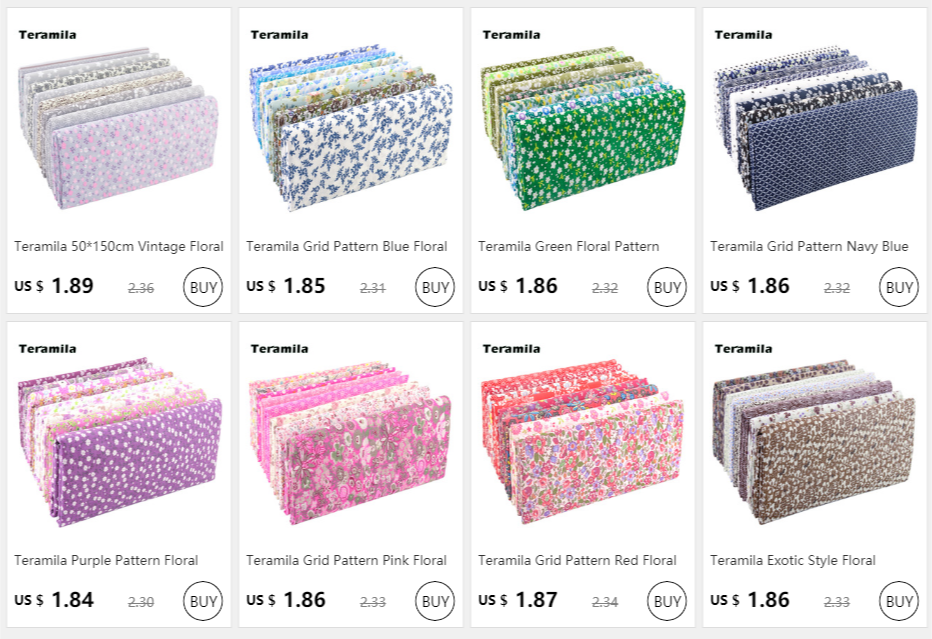Open the brown exotic floral fabric image
The image size is (932, 639).
(x=814, y=442)
